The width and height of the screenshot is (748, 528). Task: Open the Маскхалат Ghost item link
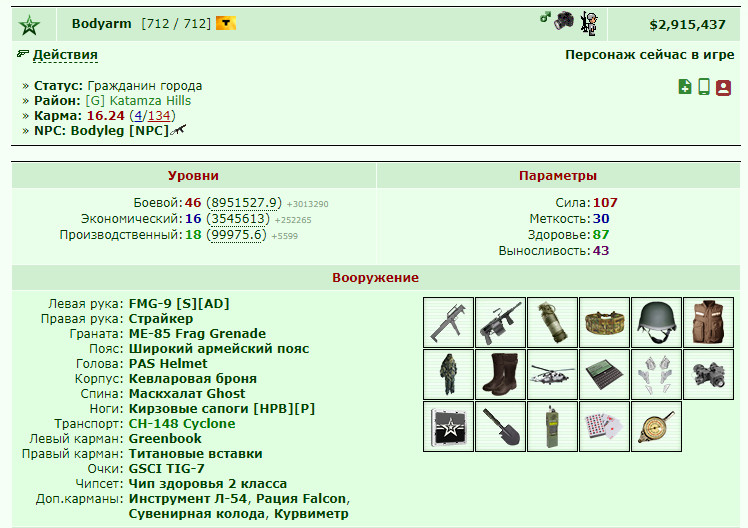[187, 393]
